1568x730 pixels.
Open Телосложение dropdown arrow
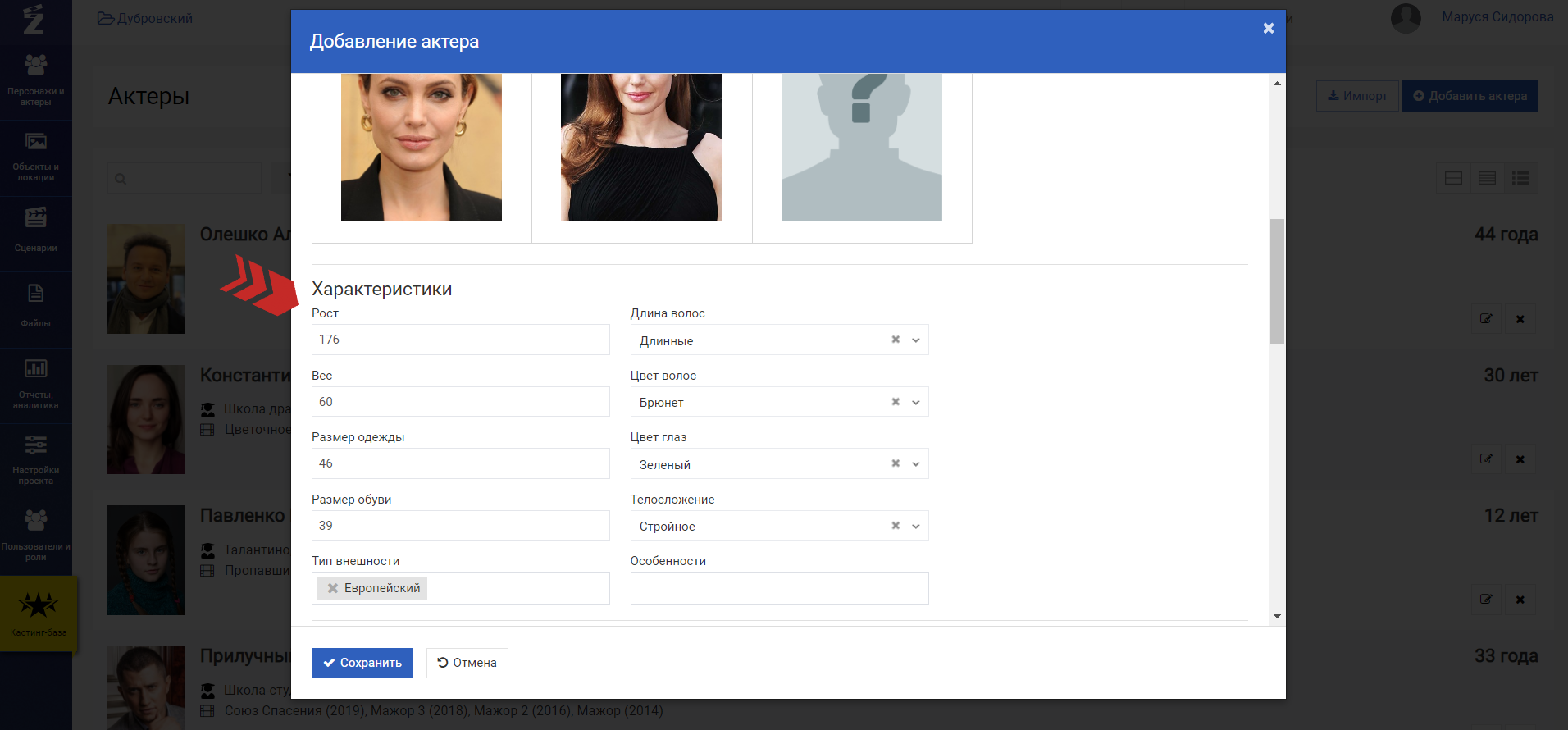point(916,526)
